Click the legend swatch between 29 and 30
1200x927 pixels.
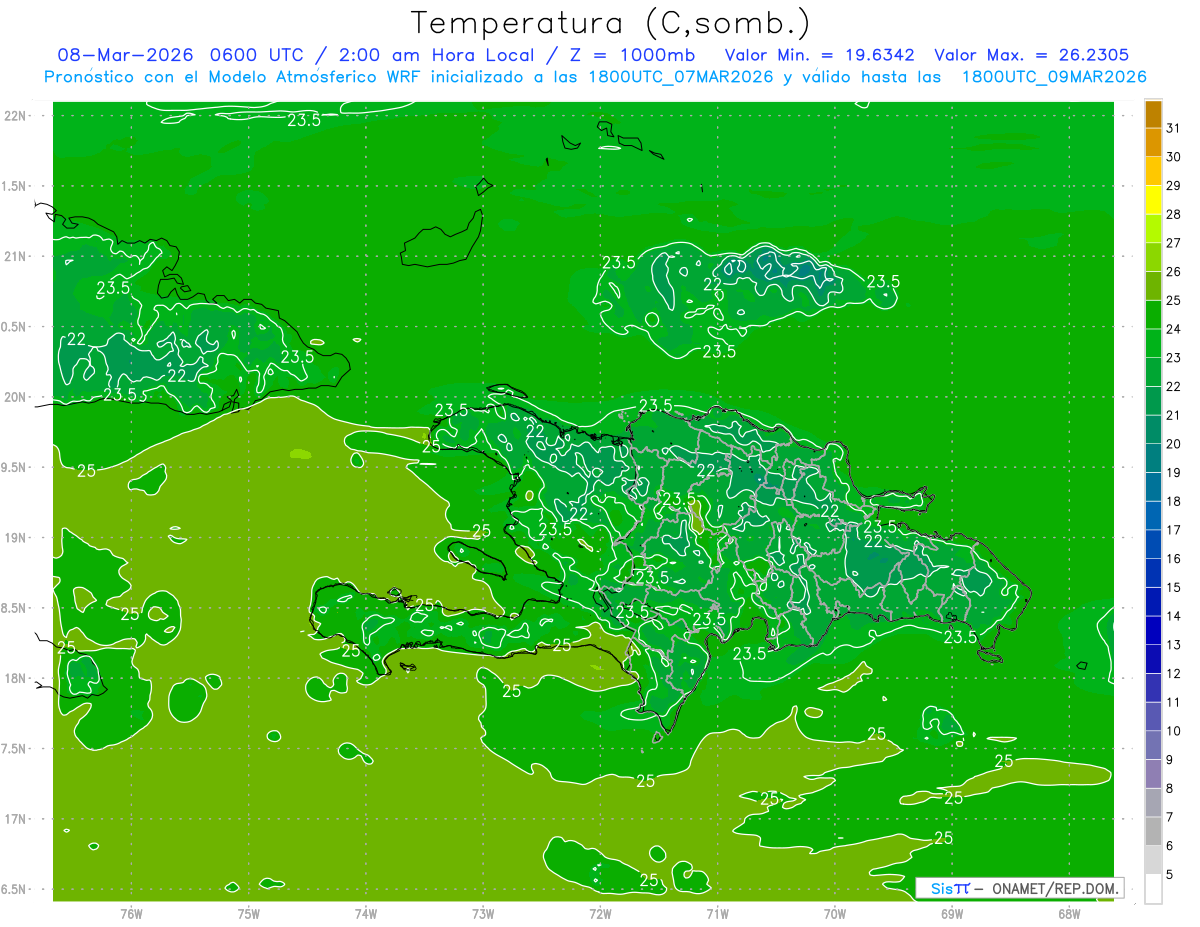(x=1153, y=171)
